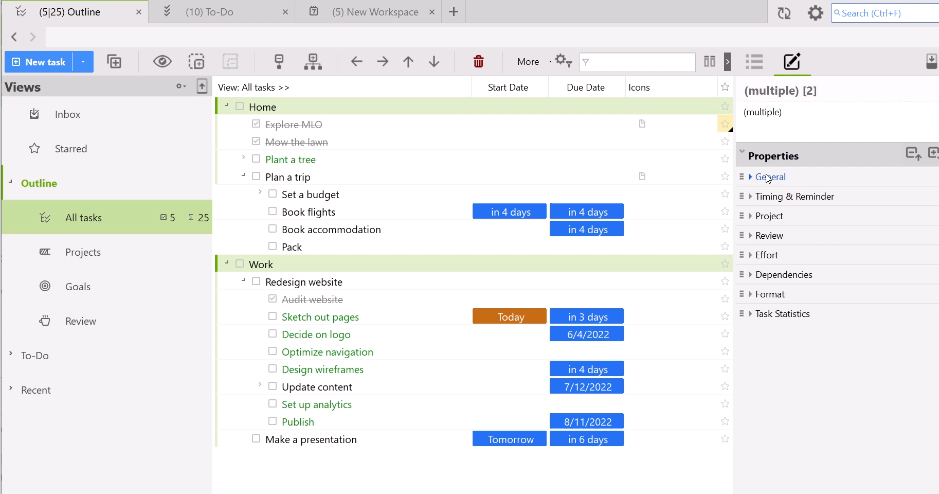939x494 pixels.
Task: Collapse the Redesign website task
Action: (243, 280)
